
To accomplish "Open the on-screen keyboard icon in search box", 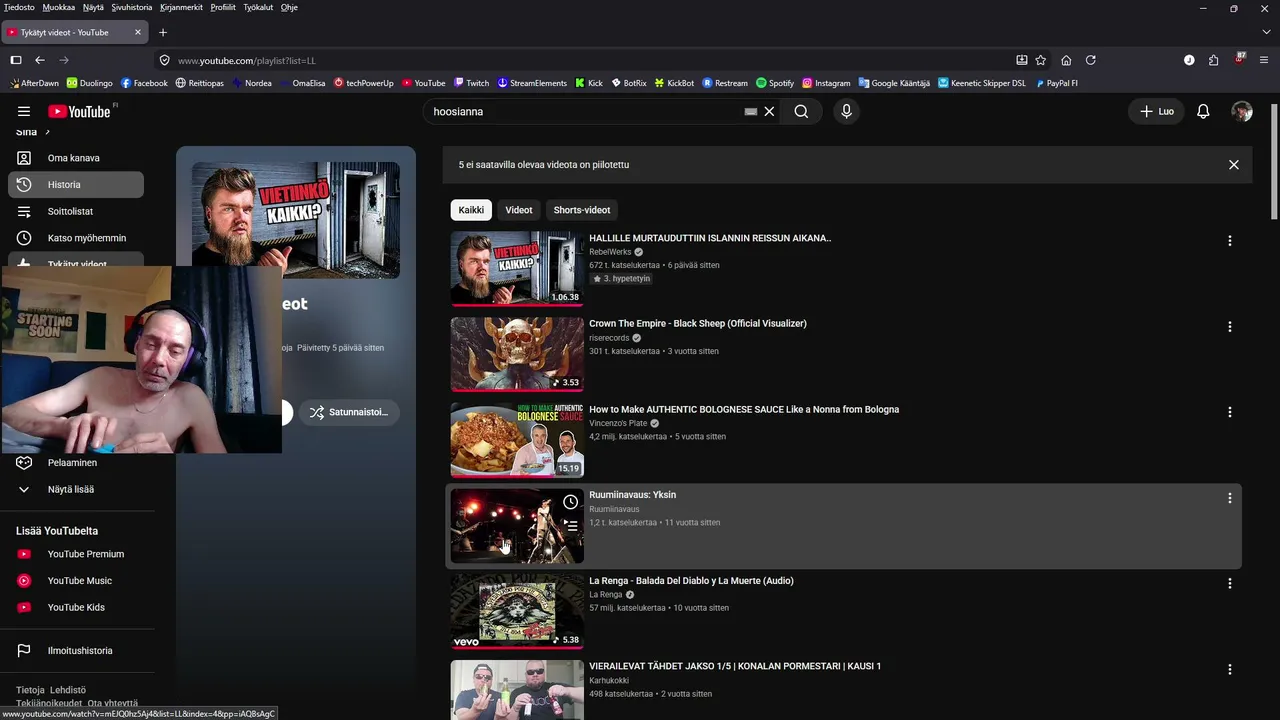I will click(751, 112).
